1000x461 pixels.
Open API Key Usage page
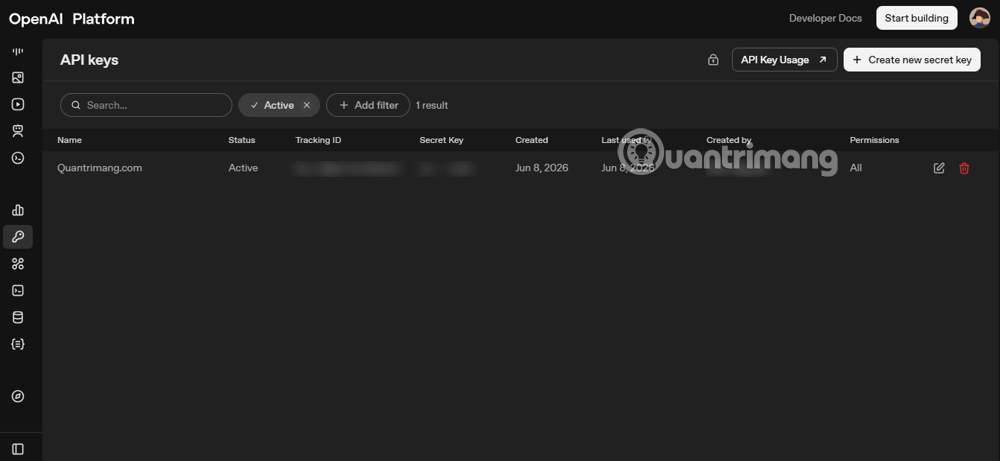(x=784, y=60)
